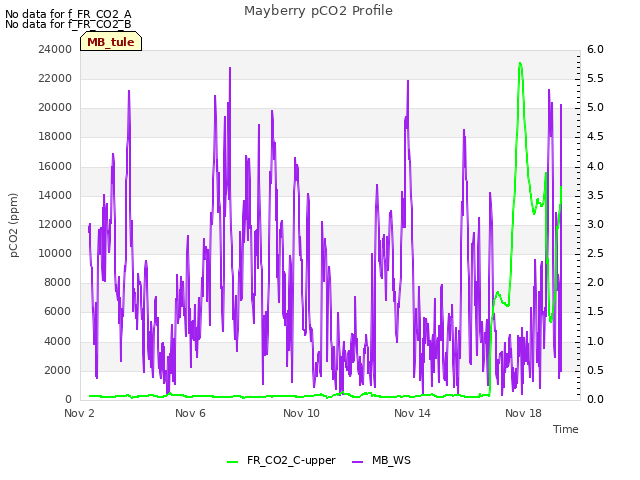Click the 2.5 right axis value
This screenshot has width=640, height=480.
[x=595, y=253]
